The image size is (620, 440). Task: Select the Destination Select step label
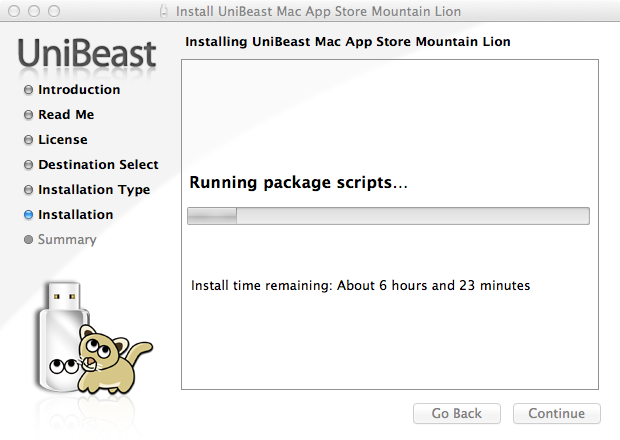click(98, 165)
